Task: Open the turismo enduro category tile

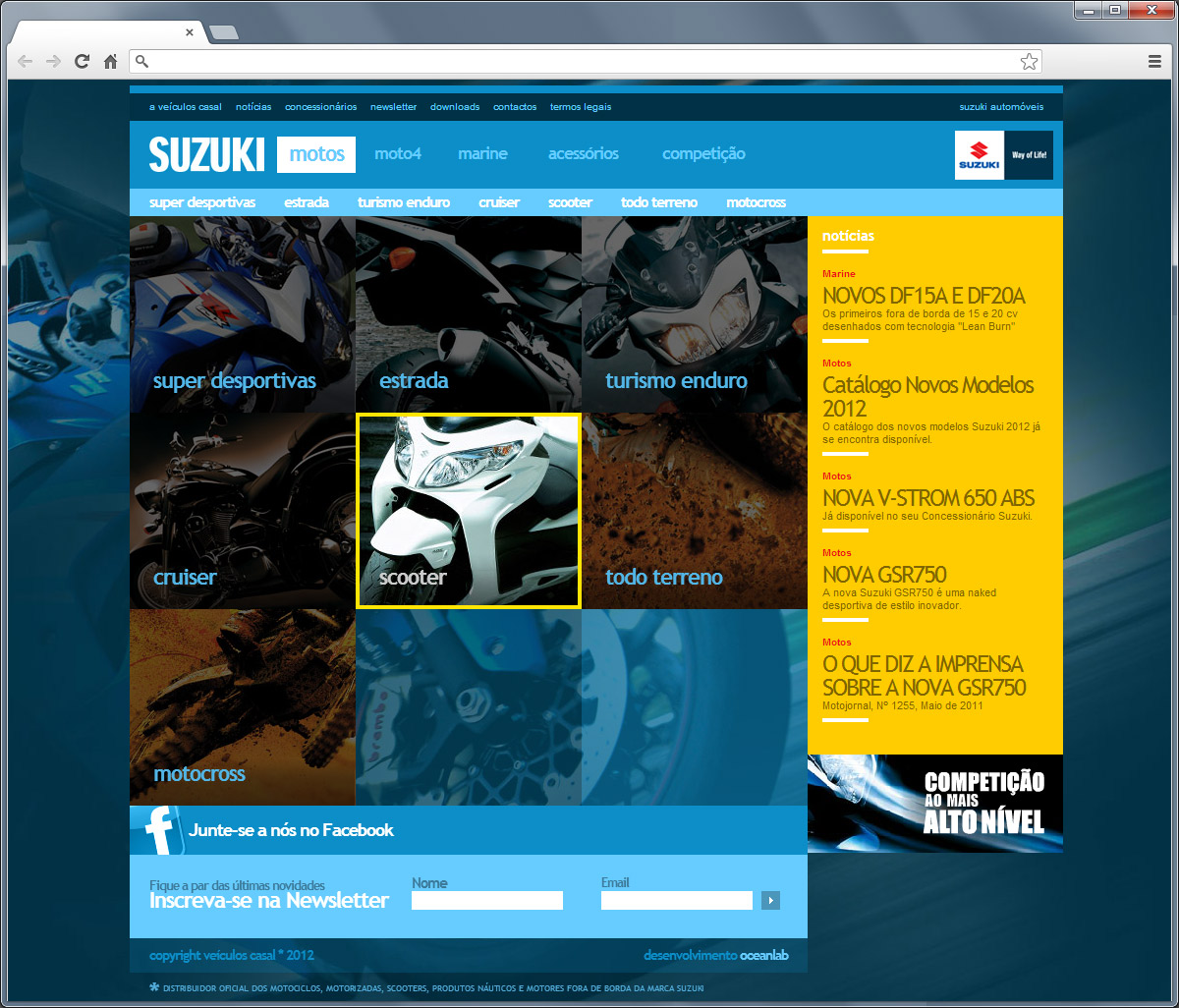Action: (695, 314)
